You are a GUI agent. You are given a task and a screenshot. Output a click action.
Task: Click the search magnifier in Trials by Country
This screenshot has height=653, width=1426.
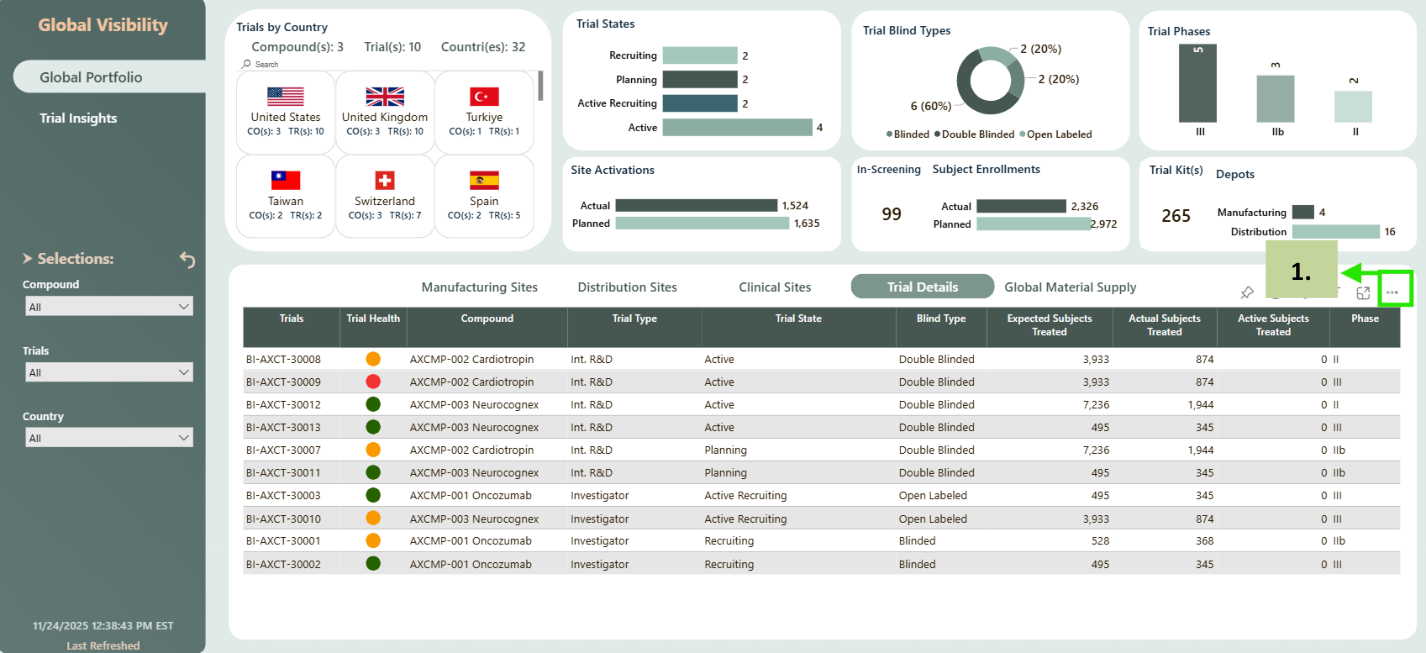pyautogui.click(x=246, y=64)
